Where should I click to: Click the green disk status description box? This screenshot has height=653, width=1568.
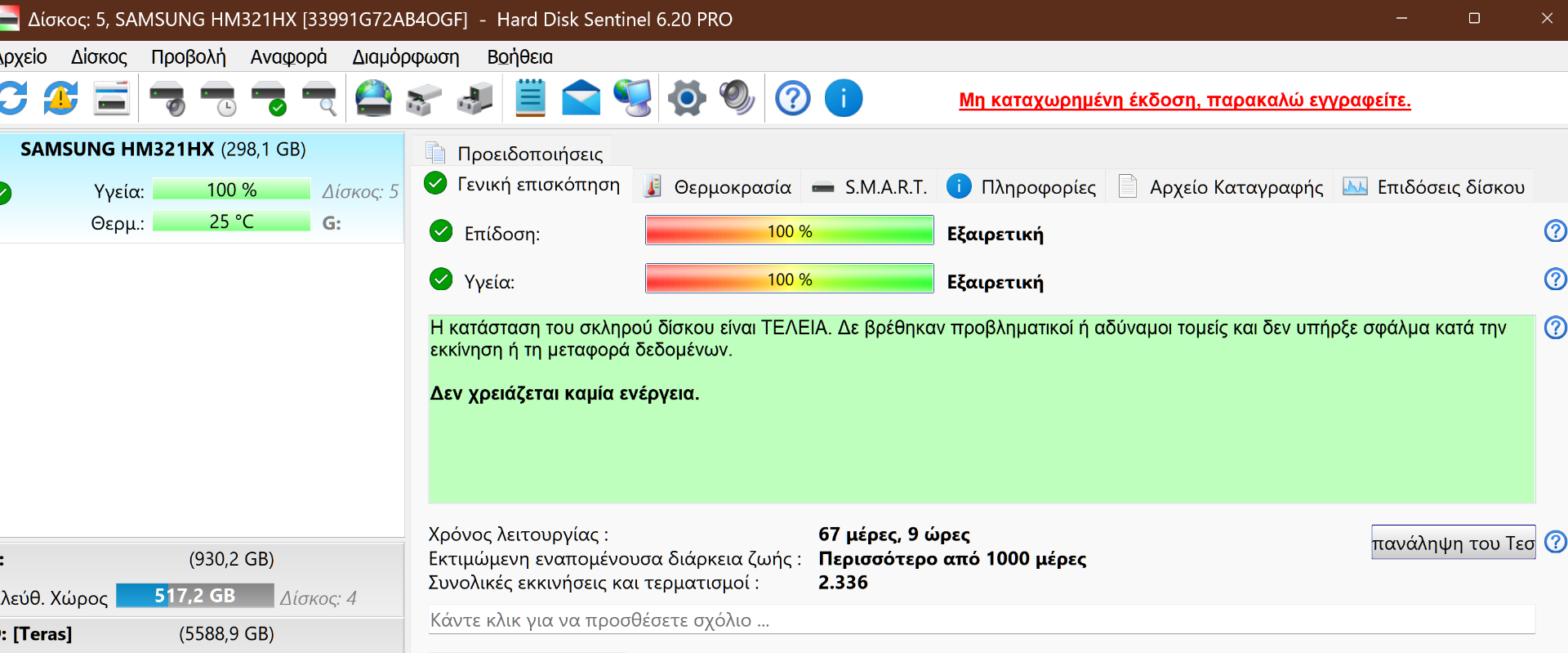[982, 409]
